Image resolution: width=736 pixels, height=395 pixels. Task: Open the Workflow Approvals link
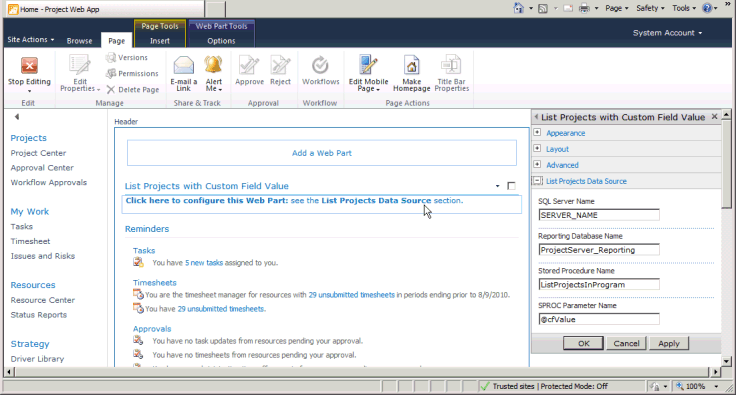tap(49, 182)
